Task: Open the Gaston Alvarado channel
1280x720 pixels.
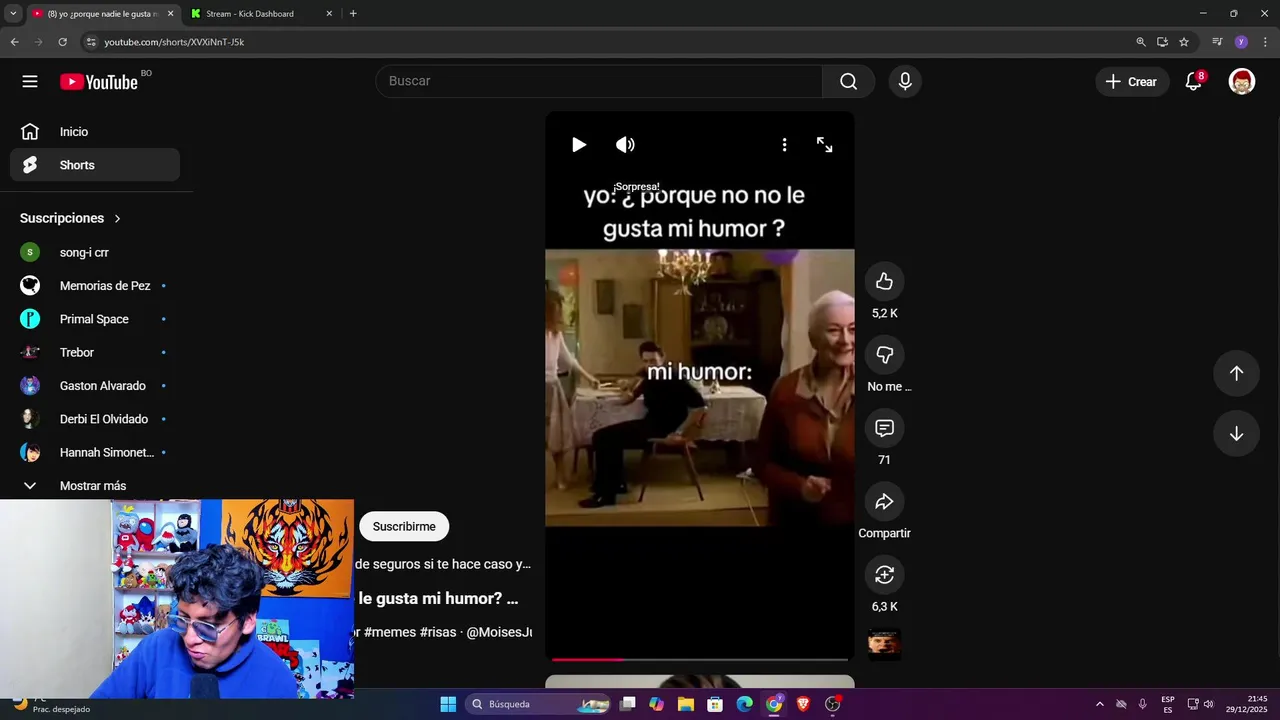Action: (x=95, y=386)
